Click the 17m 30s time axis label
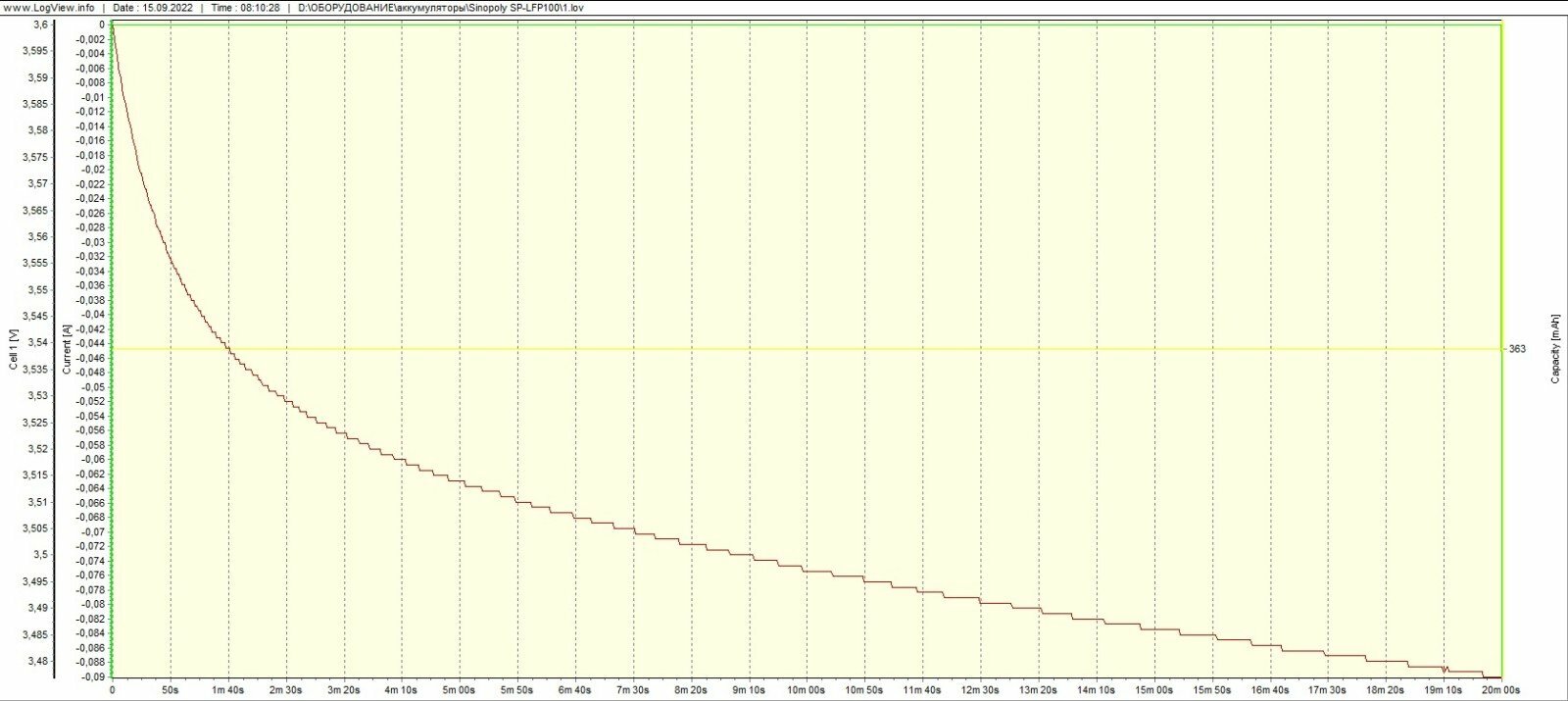The height and width of the screenshot is (701, 1568). (1328, 690)
